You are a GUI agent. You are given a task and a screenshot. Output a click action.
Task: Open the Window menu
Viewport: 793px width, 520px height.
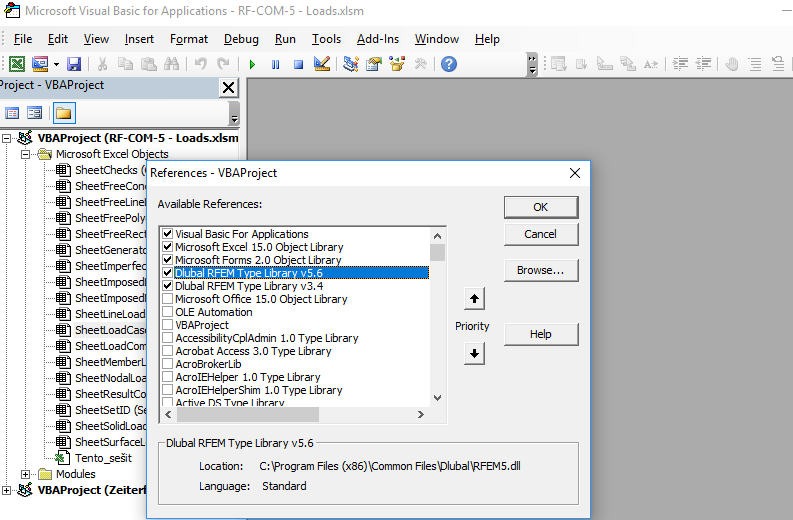[437, 39]
